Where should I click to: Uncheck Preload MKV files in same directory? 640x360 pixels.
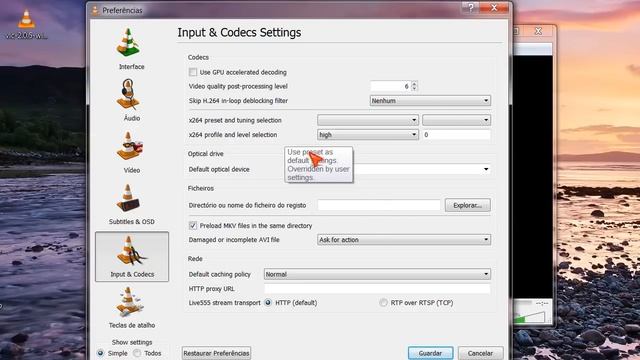click(193, 225)
